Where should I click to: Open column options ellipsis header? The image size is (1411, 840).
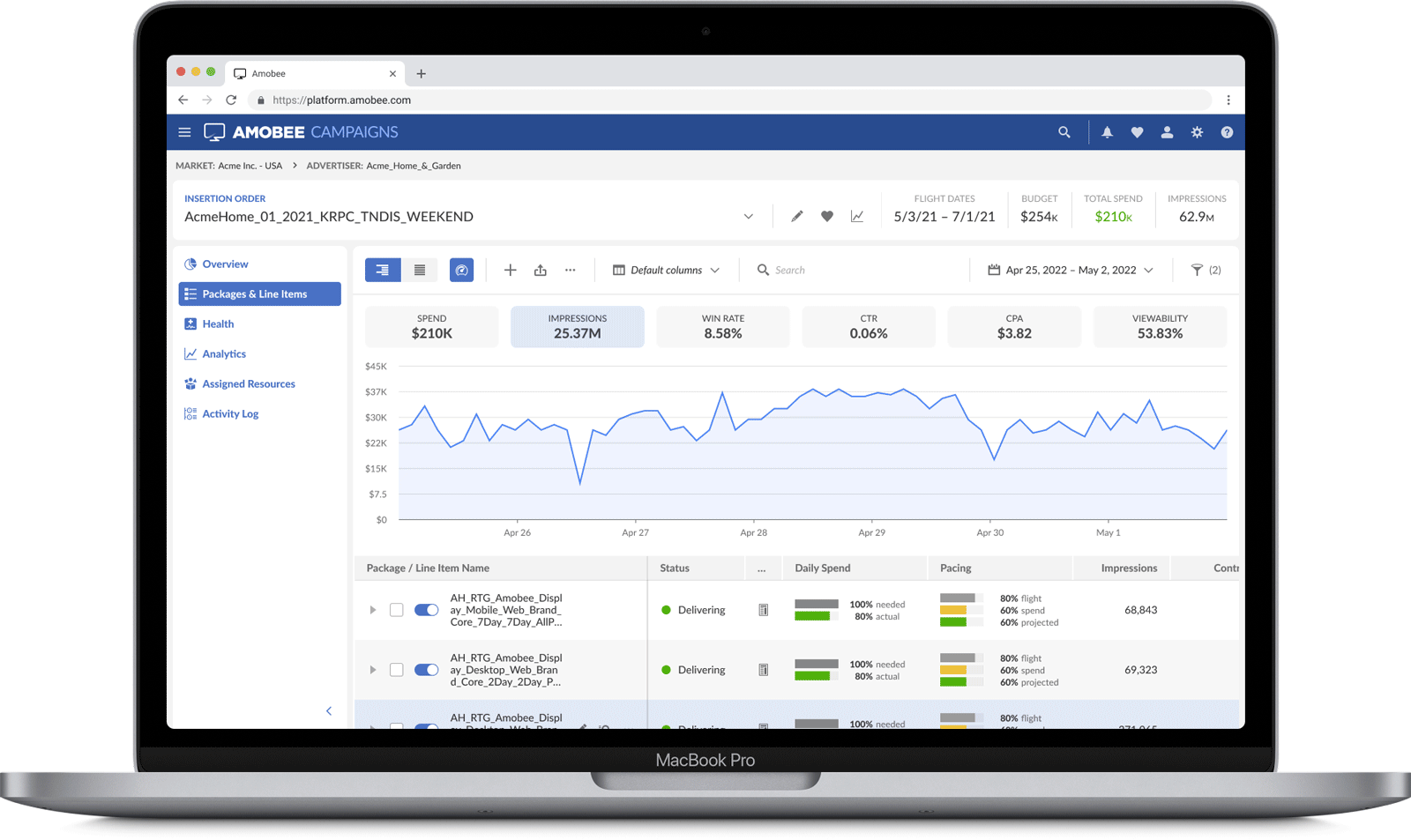coord(762,569)
